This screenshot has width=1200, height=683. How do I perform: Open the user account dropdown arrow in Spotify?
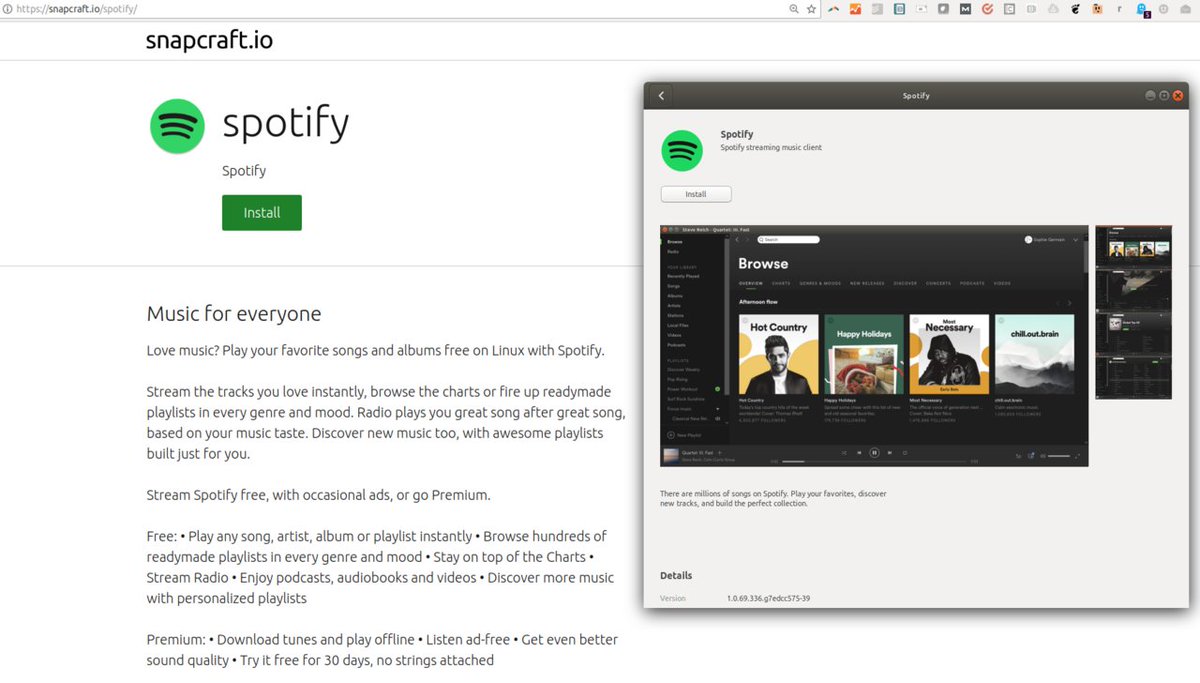click(x=1076, y=240)
